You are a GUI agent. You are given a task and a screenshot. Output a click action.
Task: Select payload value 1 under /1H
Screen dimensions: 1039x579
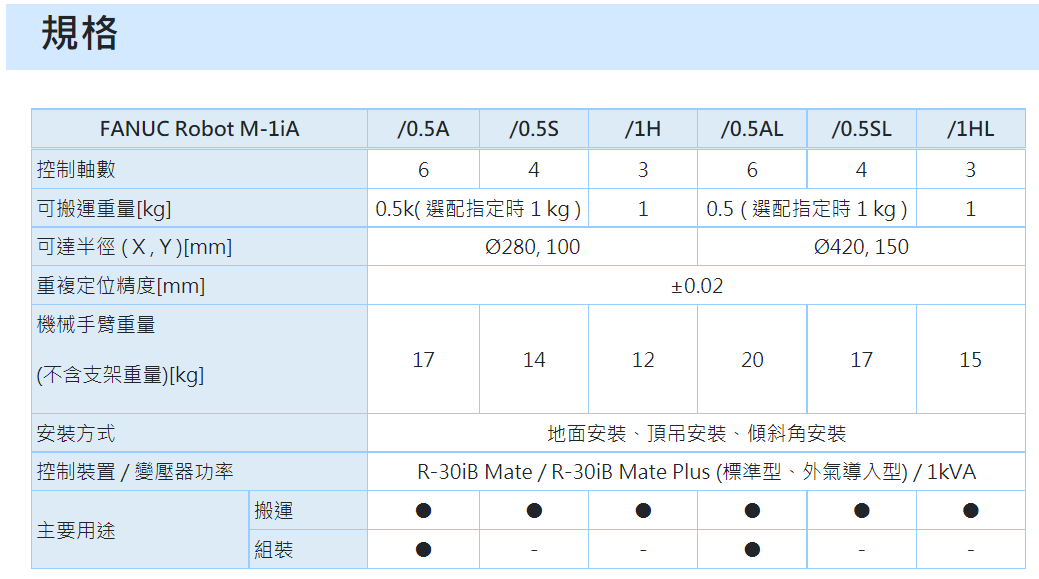(643, 209)
